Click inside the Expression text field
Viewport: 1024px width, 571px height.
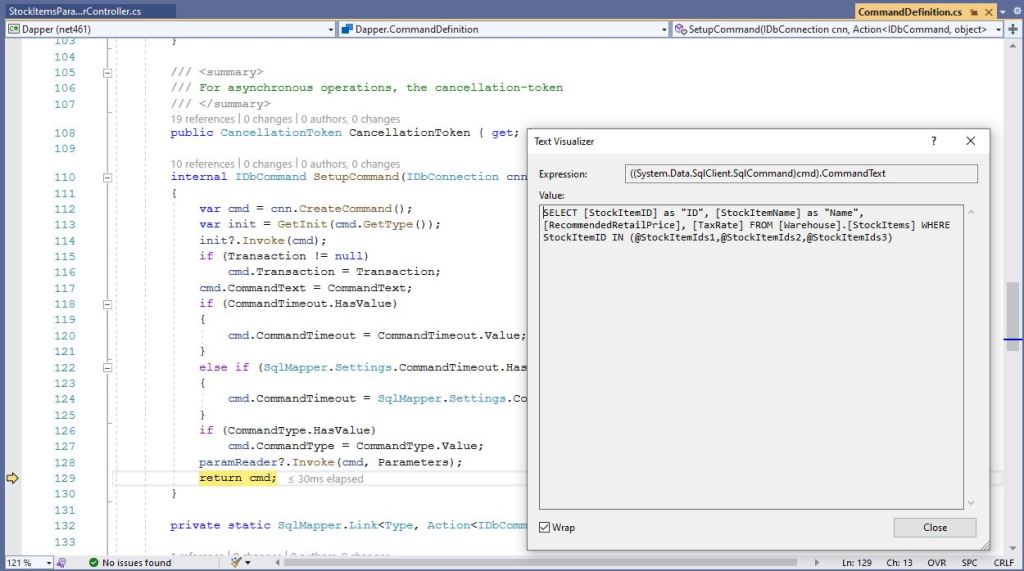(800, 173)
